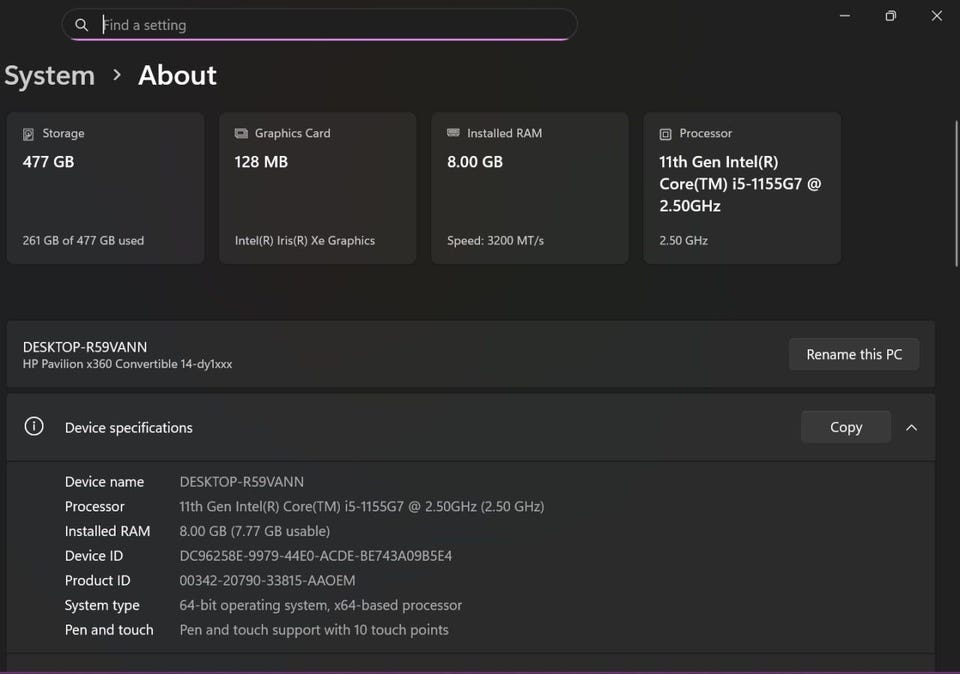This screenshot has height=674, width=960.
Task: Click the Storage card drive icon
Action: tap(29, 134)
